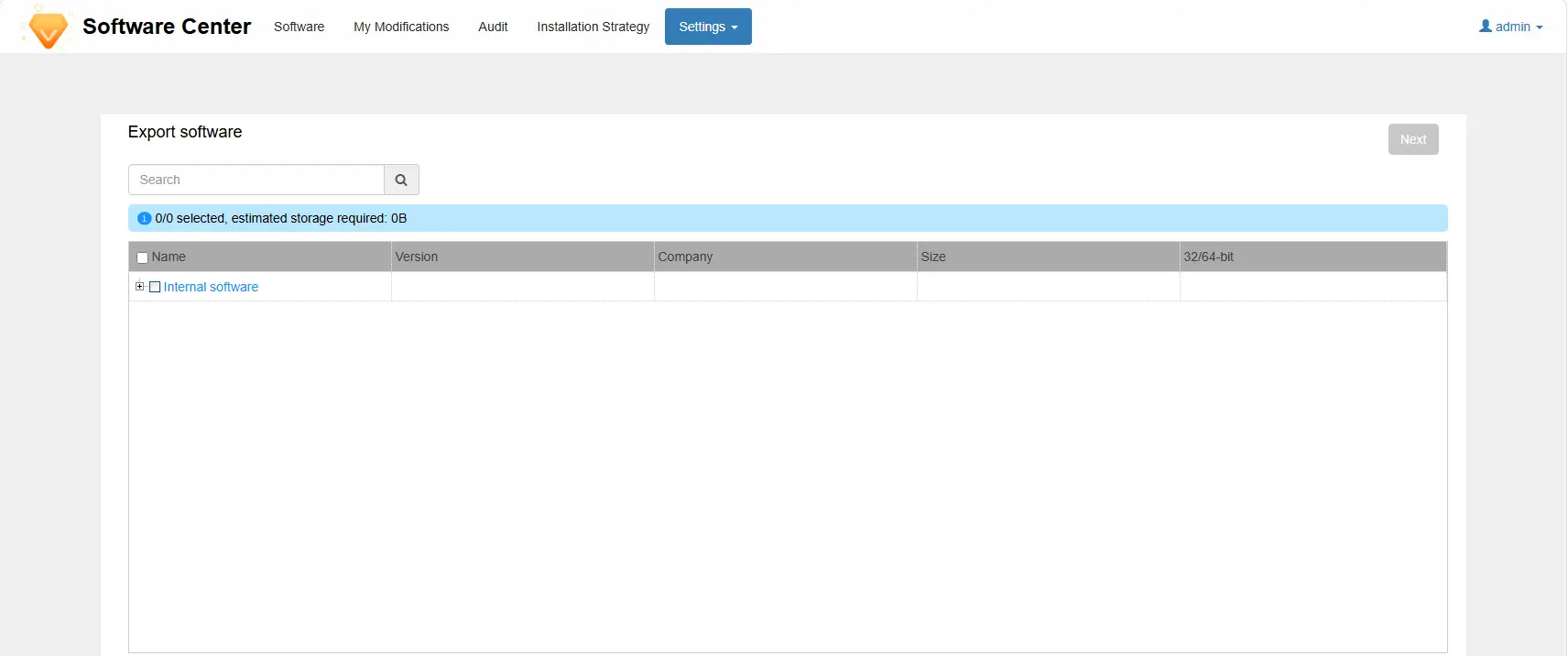Focus the Search input field
Screen dimensions: 1568x656
256,180
